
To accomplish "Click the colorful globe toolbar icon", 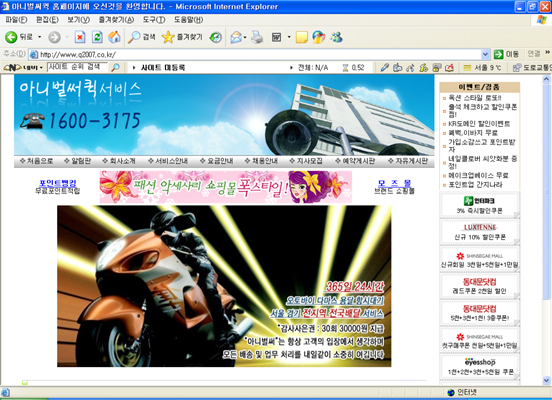I will (x=319, y=37).
